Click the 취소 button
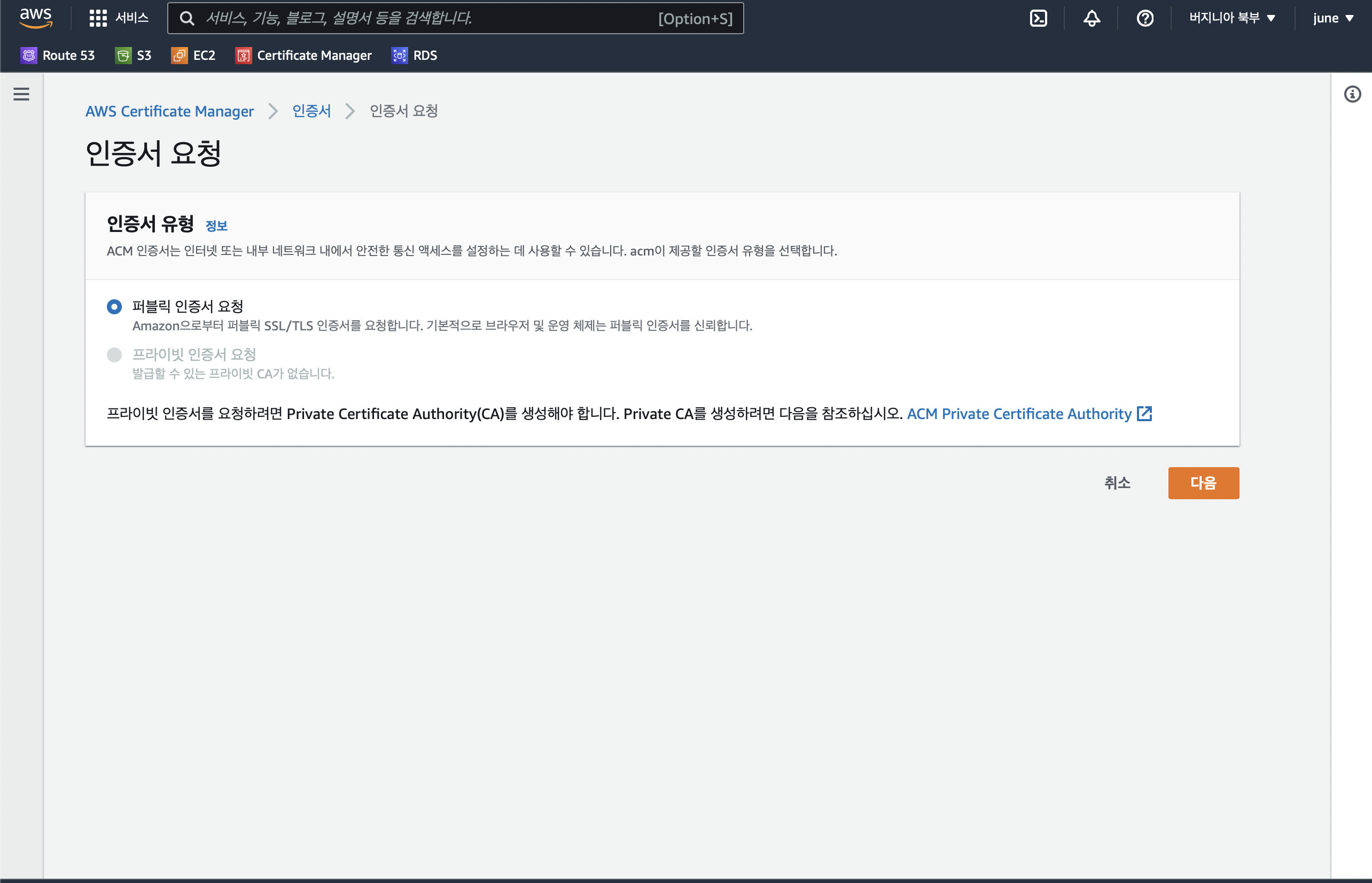The image size is (1372, 883). click(1117, 483)
